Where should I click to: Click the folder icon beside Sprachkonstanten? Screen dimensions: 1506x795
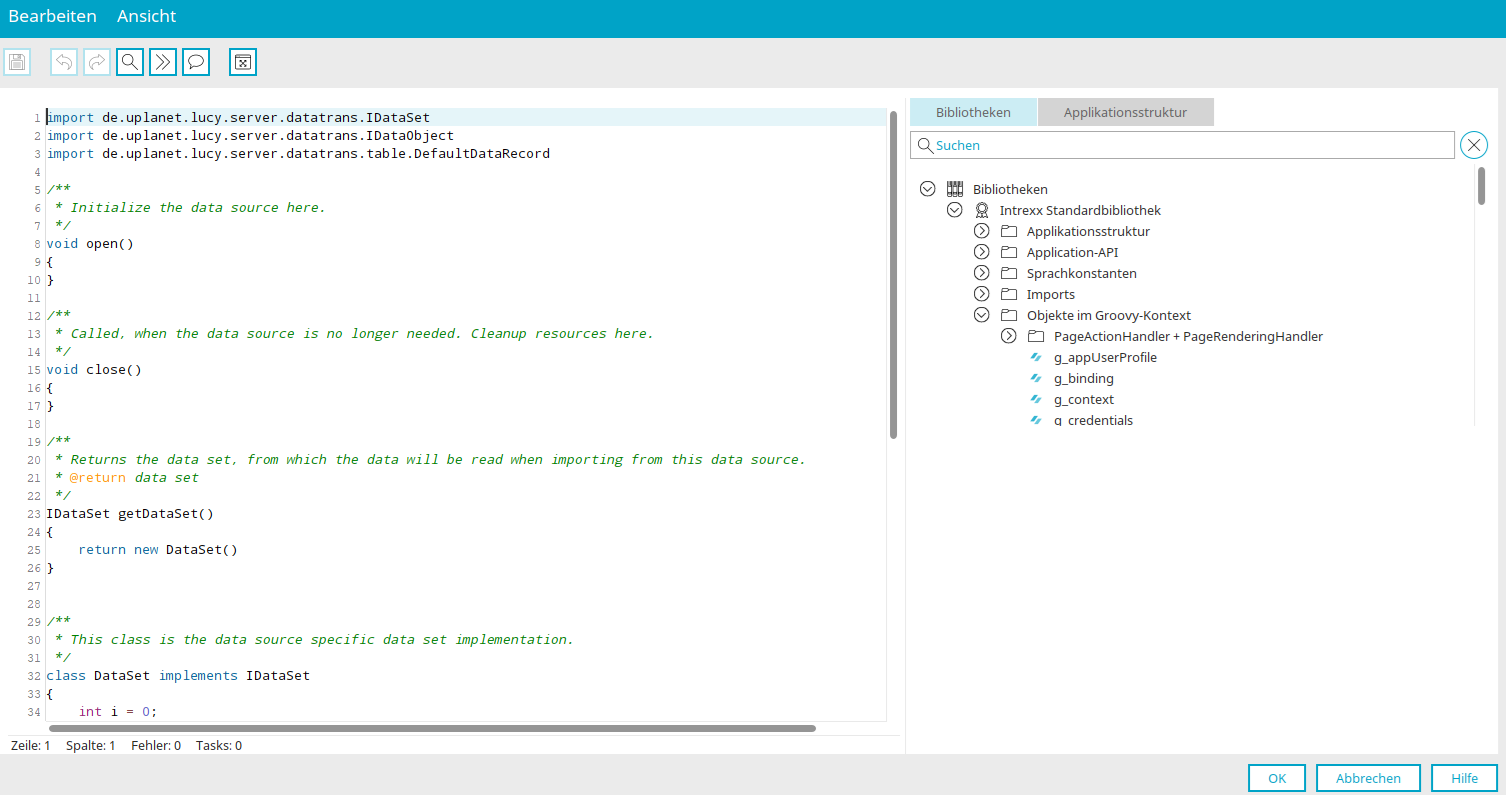(1009, 273)
